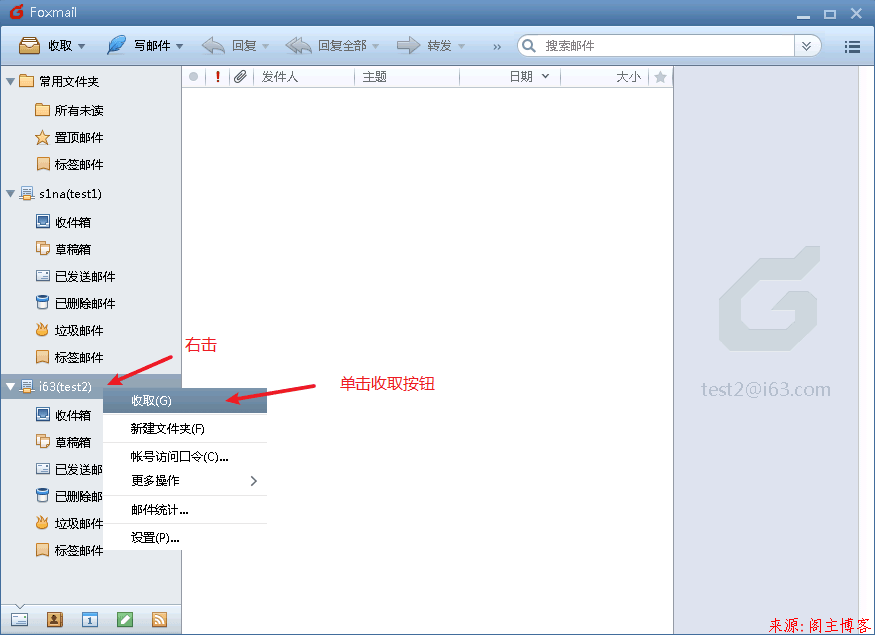875x635 pixels.
Task: Show more toolbar items chevron
Action: point(497,47)
